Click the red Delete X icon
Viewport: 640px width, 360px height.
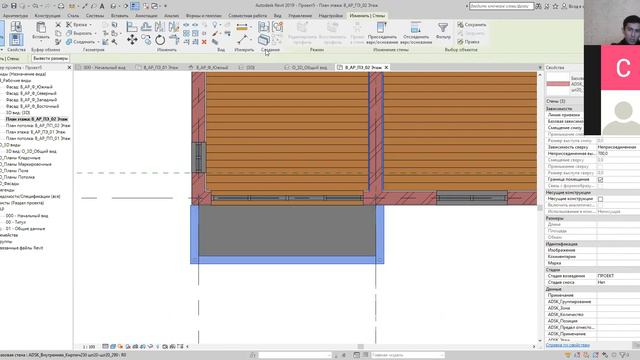coord(204,42)
